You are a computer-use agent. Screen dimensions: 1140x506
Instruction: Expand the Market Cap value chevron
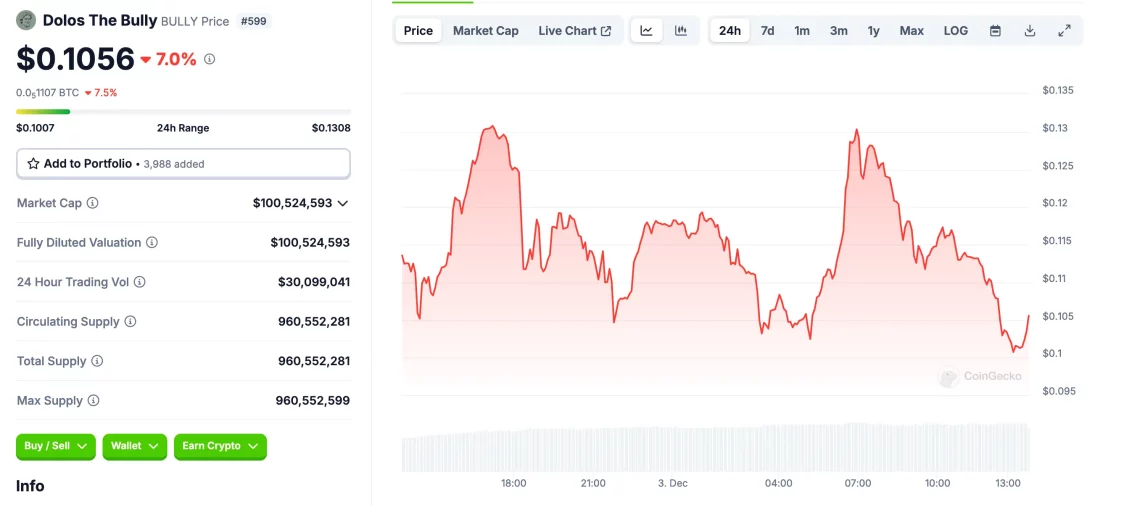tap(343, 203)
